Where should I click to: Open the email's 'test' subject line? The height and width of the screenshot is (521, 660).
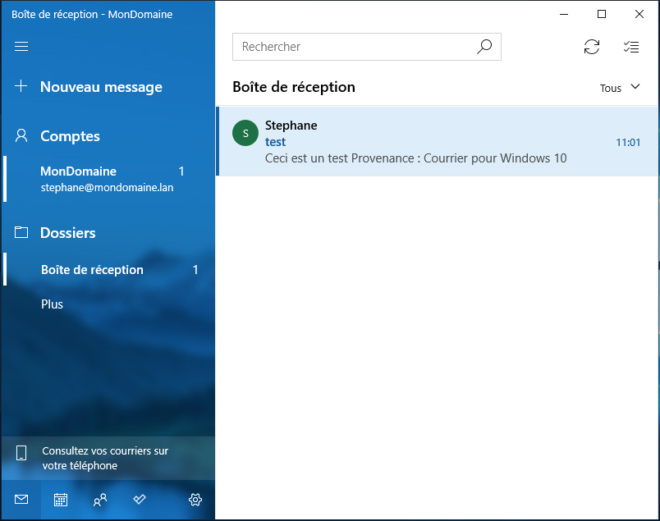click(275, 142)
